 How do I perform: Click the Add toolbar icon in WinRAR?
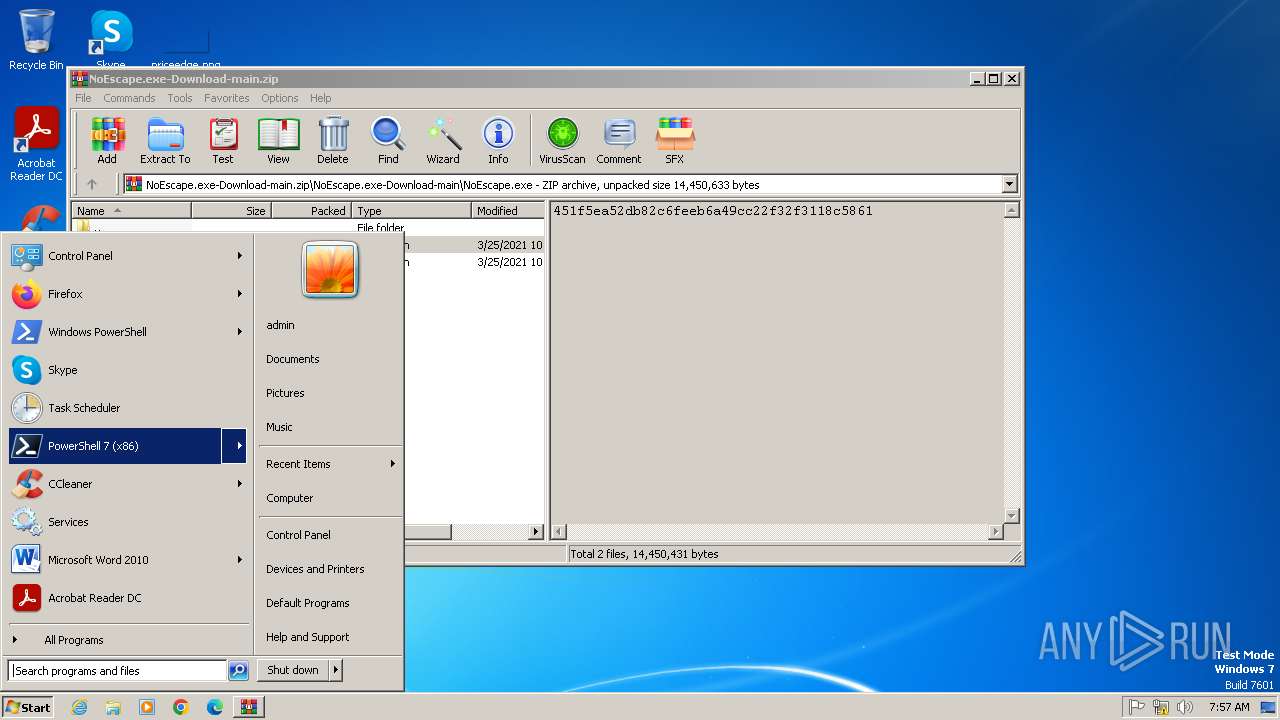click(x=107, y=140)
